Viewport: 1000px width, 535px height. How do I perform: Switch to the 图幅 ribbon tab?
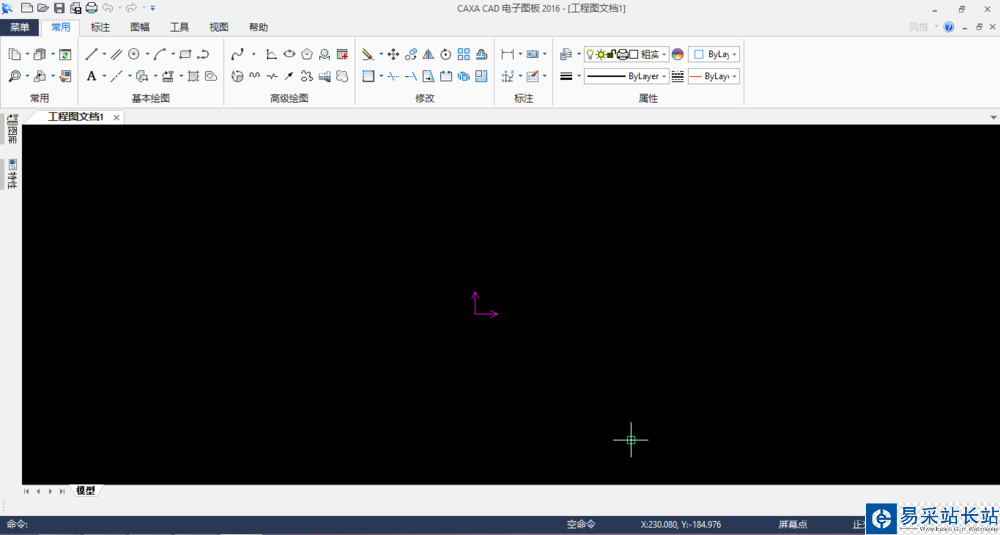pos(140,27)
